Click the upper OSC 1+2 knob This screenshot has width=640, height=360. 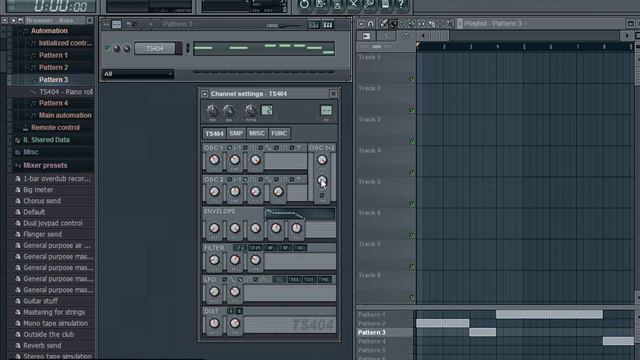(x=322, y=160)
